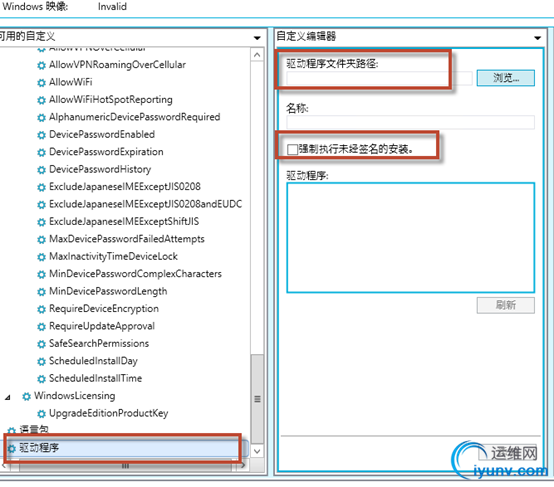
Task: Click the tree scrollbar up arrow
Action: [x=257, y=55]
